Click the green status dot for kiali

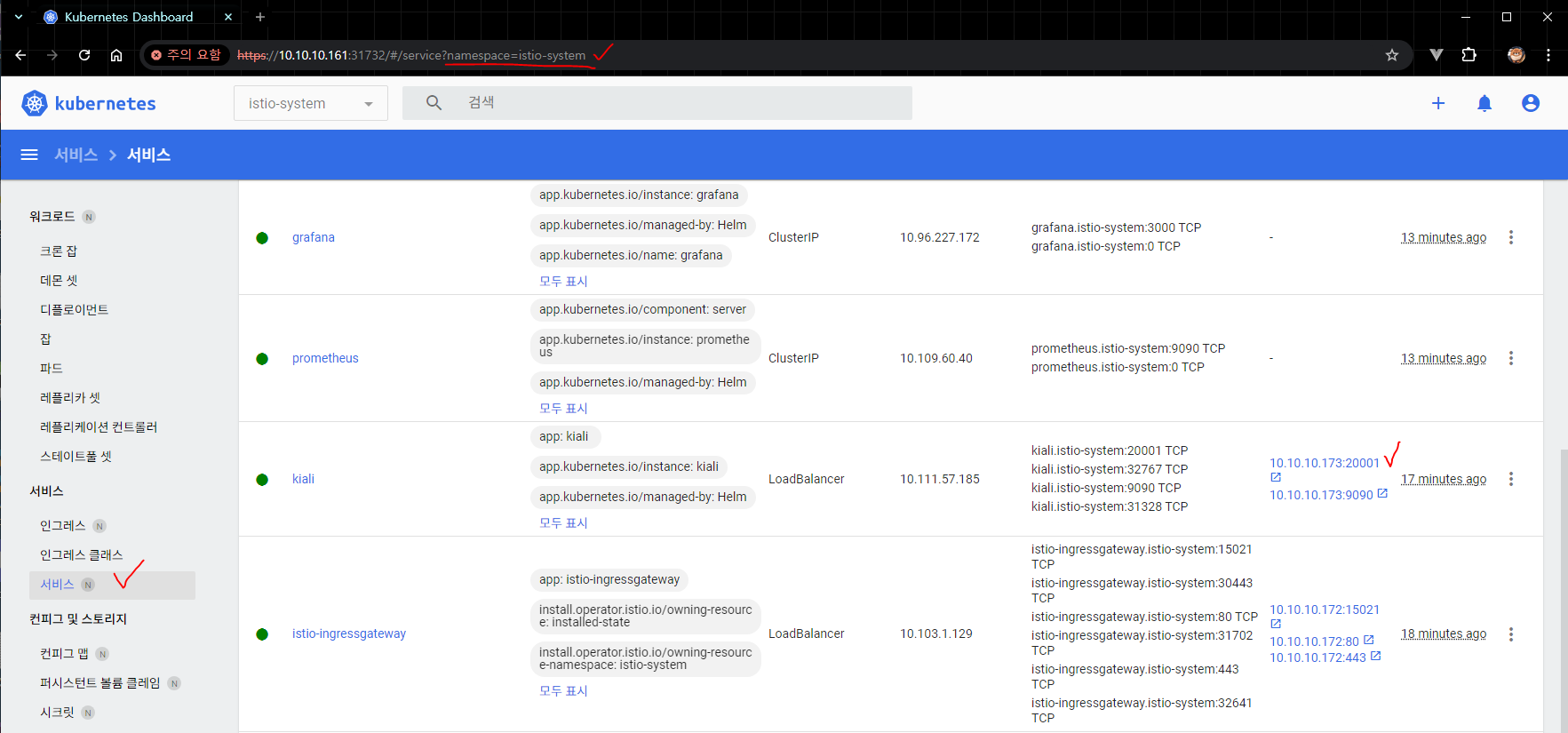point(262,480)
